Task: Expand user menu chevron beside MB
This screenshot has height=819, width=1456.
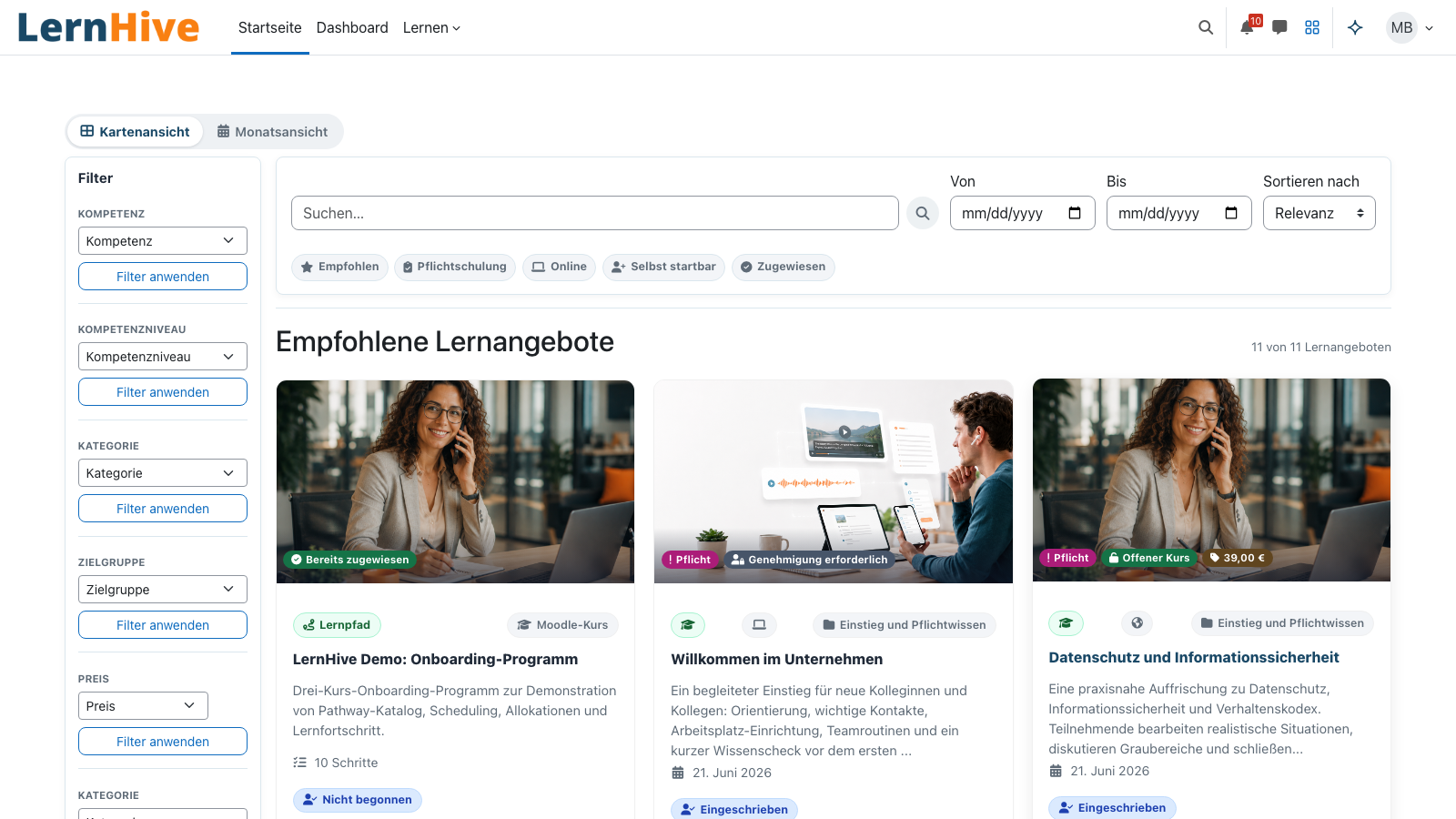Action: [x=1430, y=28]
